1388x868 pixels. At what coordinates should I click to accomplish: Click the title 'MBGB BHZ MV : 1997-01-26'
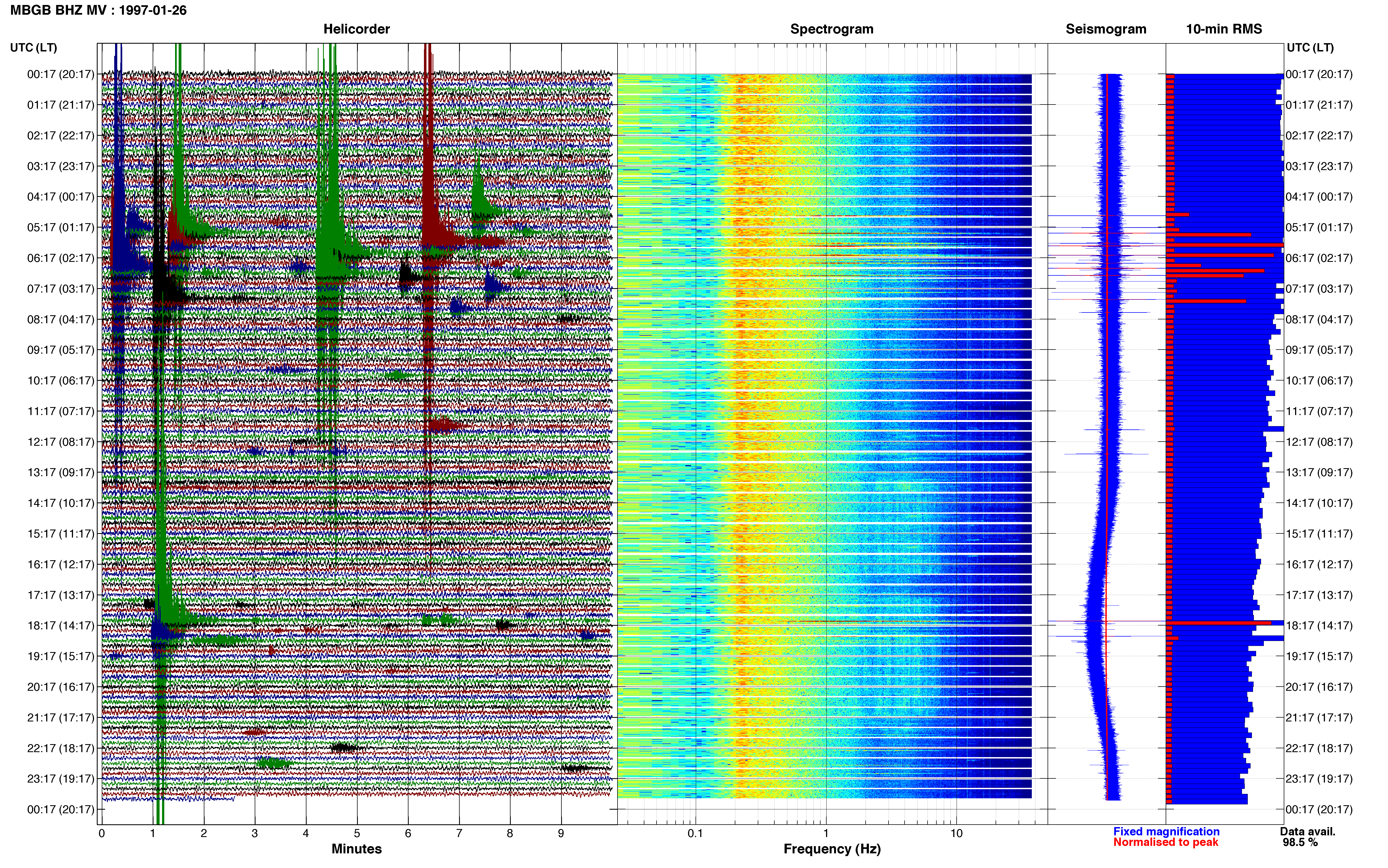pyautogui.click(x=98, y=10)
